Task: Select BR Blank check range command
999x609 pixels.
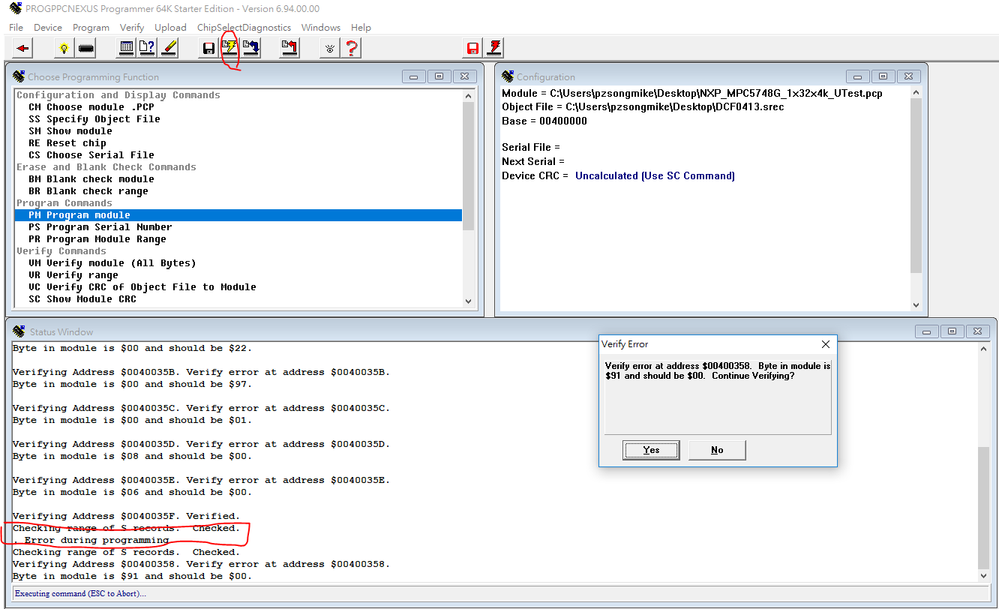Action: tap(88, 191)
